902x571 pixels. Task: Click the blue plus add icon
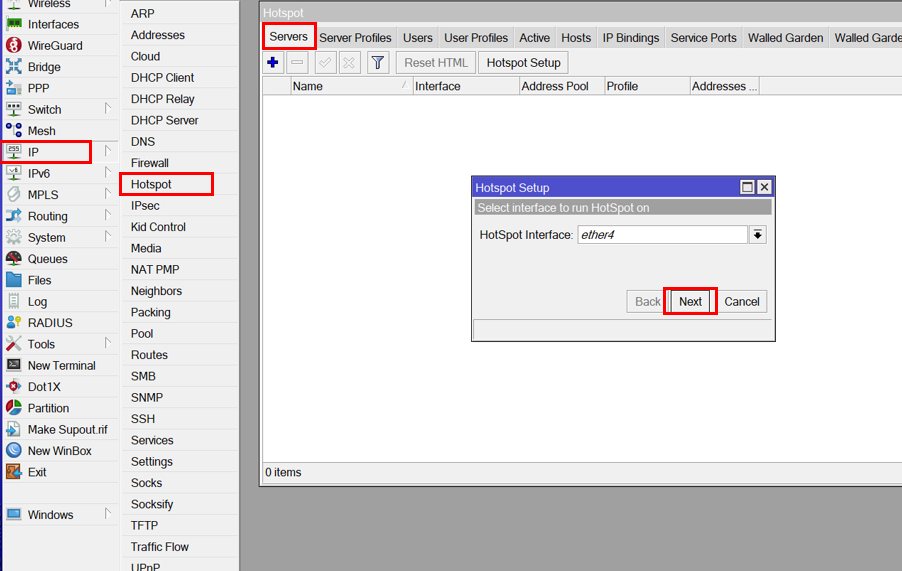click(273, 63)
